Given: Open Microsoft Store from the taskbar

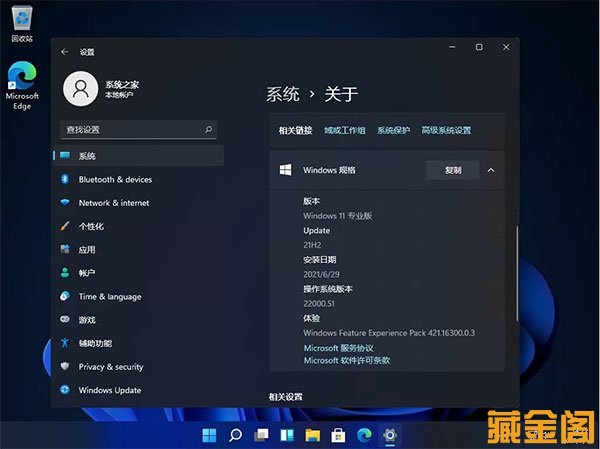Looking at the screenshot, I should 338,435.
